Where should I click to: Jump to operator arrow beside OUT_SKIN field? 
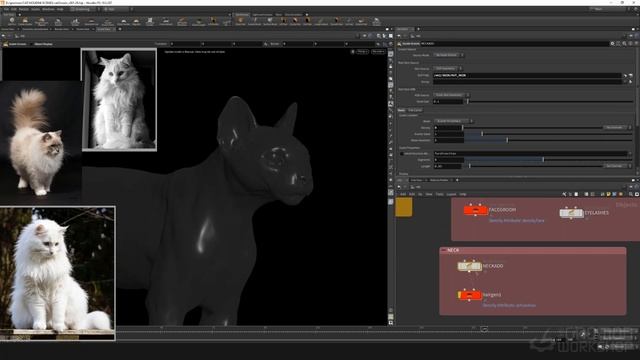click(624, 76)
